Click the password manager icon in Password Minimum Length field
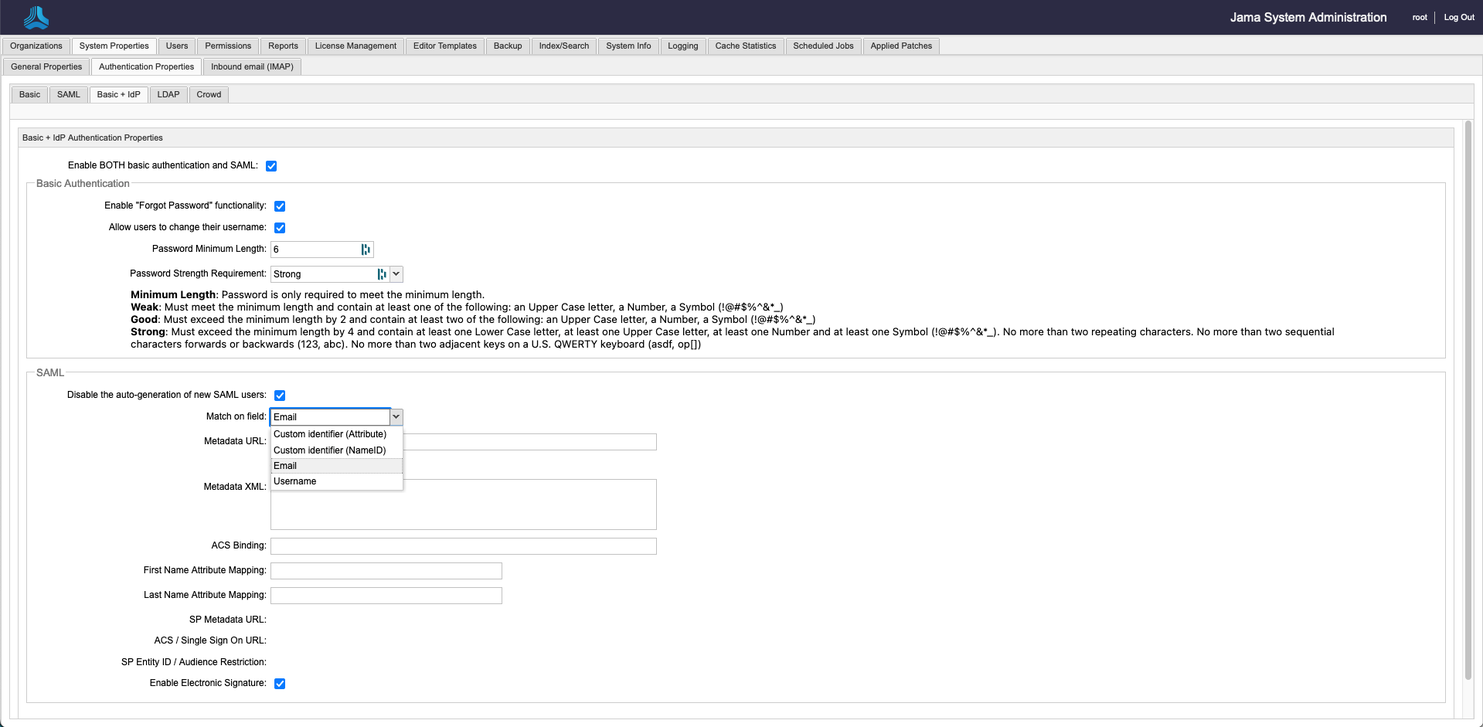This screenshot has height=727, width=1483. [x=365, y=249]
